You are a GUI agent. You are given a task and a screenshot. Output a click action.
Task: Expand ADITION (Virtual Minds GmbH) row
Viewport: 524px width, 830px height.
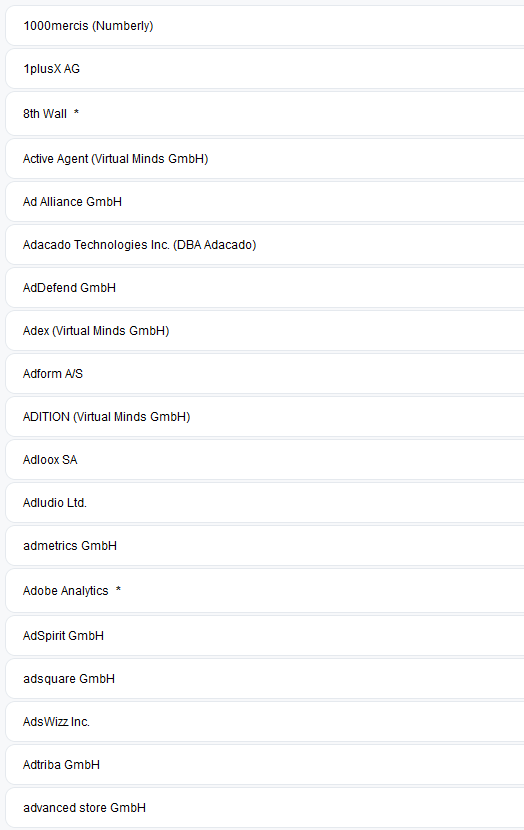click(265, 417)
